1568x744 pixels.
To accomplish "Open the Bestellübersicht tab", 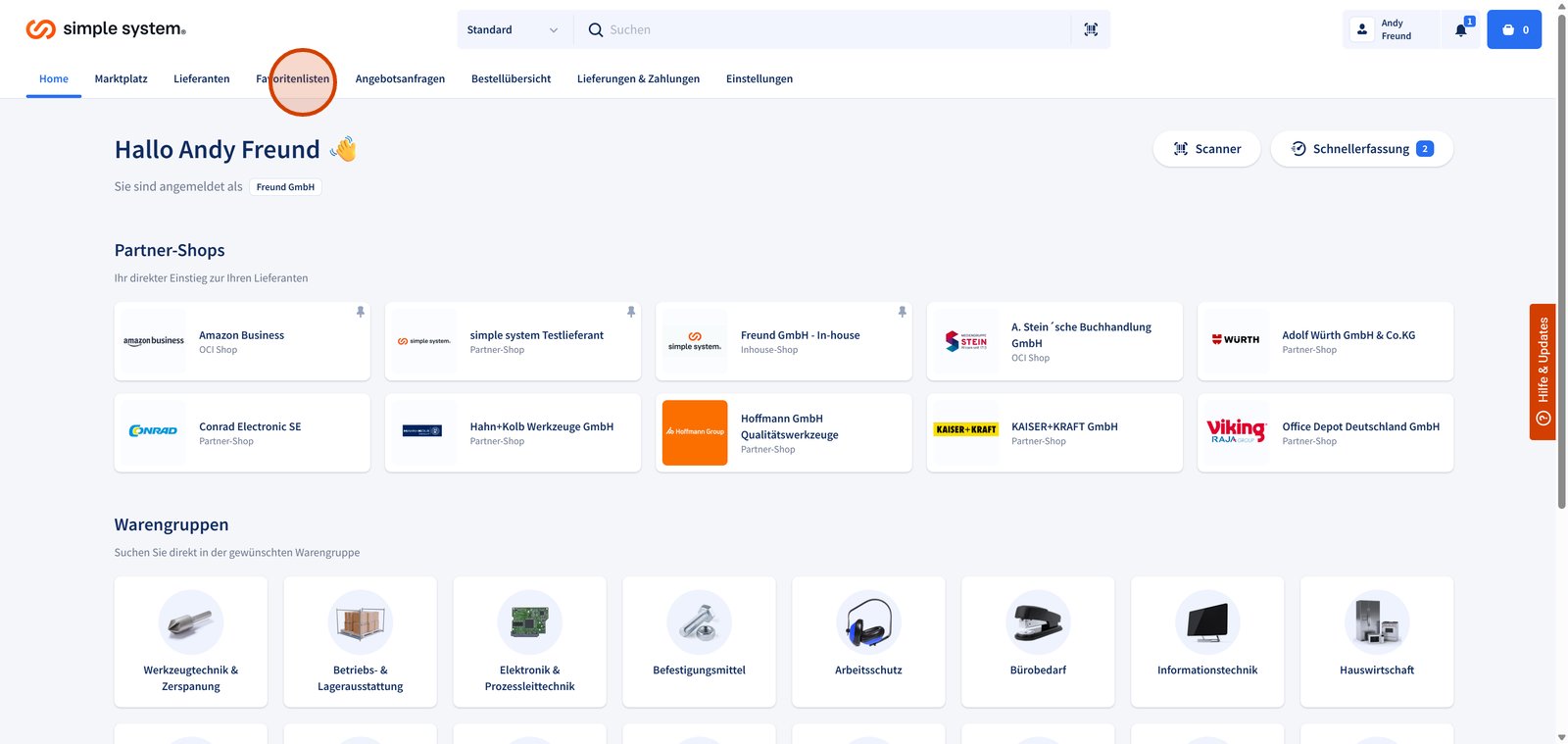I will 511,78.
